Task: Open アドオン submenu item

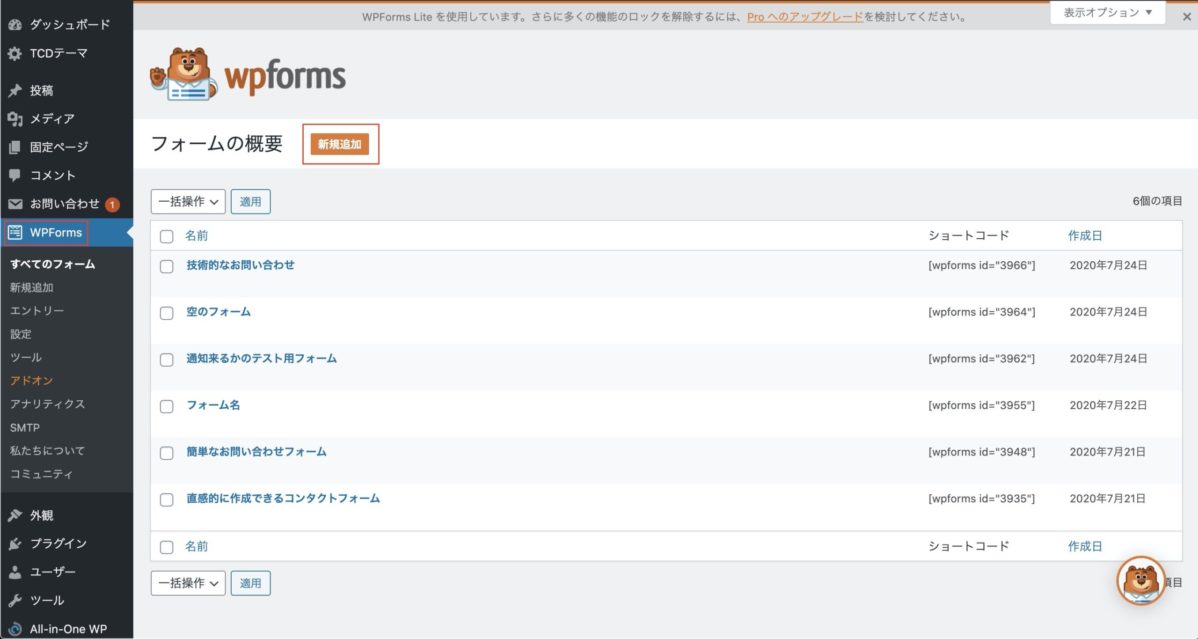Action: pos(31,381)
